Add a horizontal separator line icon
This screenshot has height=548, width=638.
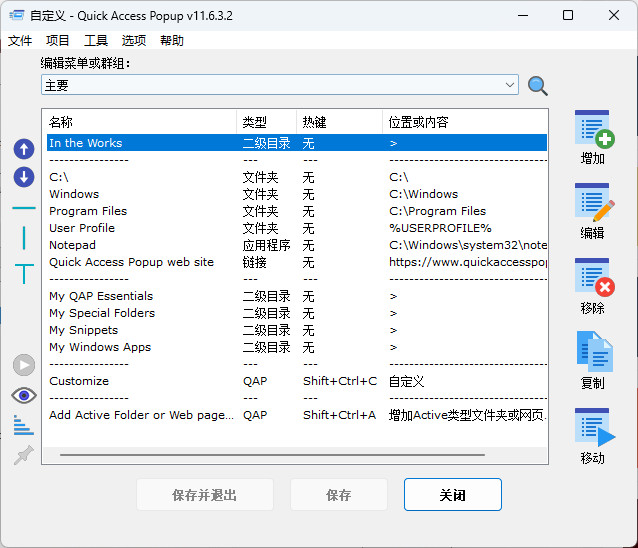24,208
